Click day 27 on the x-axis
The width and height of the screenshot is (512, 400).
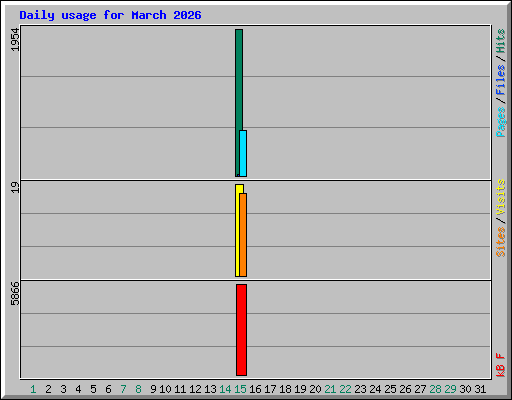420,389
